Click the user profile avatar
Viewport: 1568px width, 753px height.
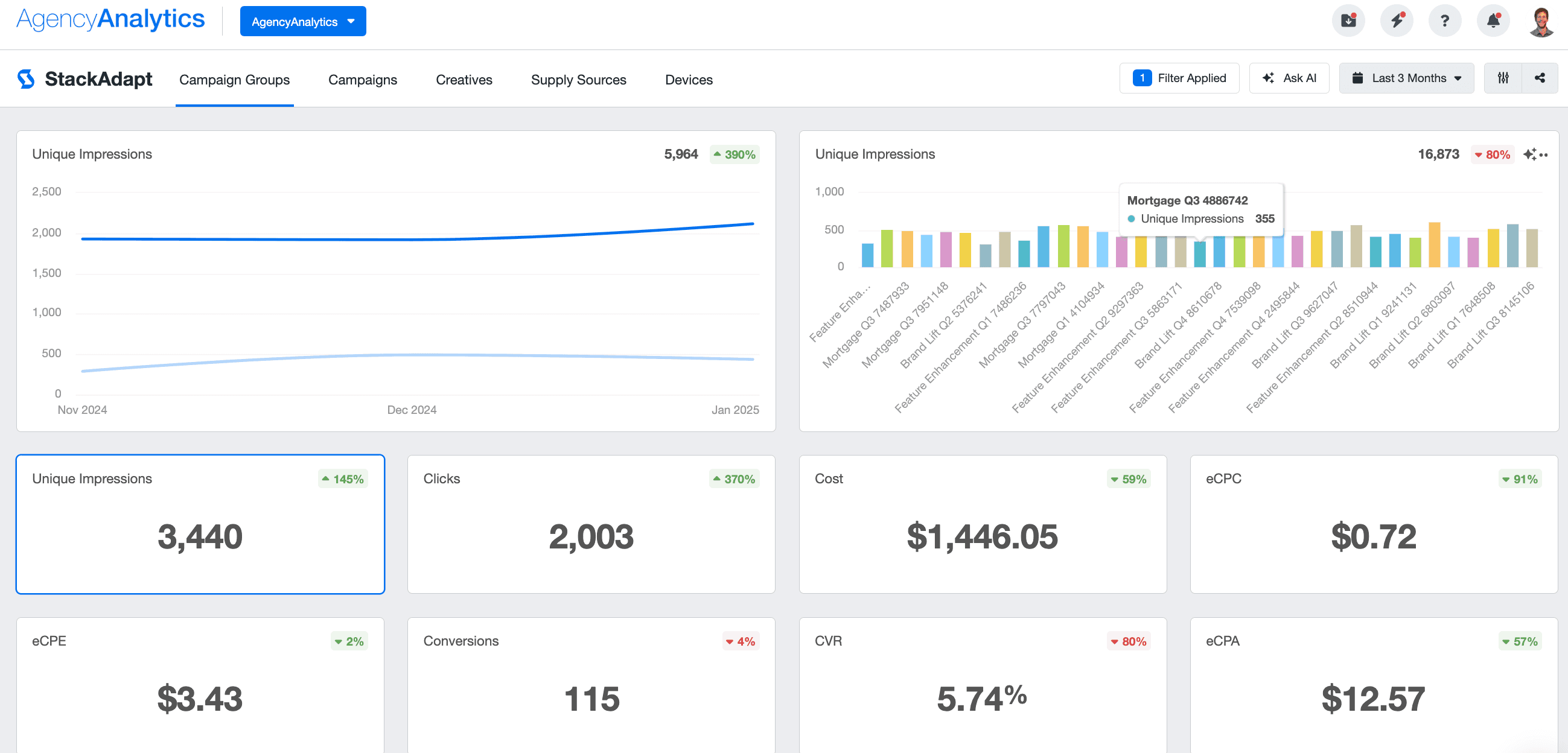(x=1541, y=22)
